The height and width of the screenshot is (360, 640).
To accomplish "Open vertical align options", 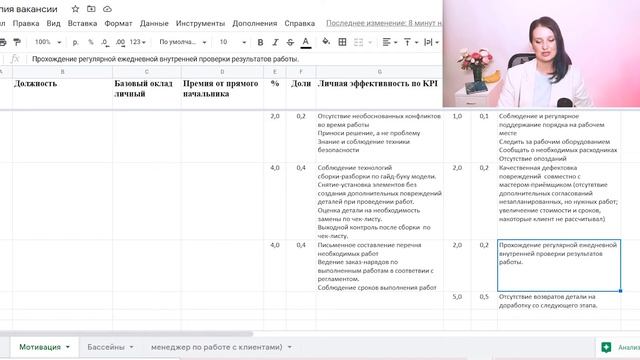I will [x=411, y=42].
